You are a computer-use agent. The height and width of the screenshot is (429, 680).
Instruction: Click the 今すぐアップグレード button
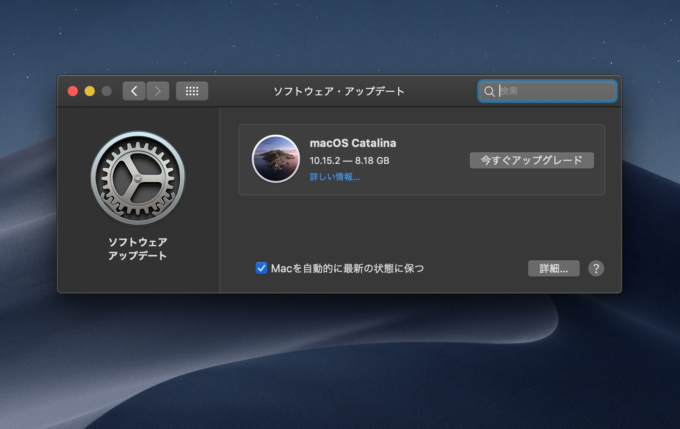coord(532,160)
